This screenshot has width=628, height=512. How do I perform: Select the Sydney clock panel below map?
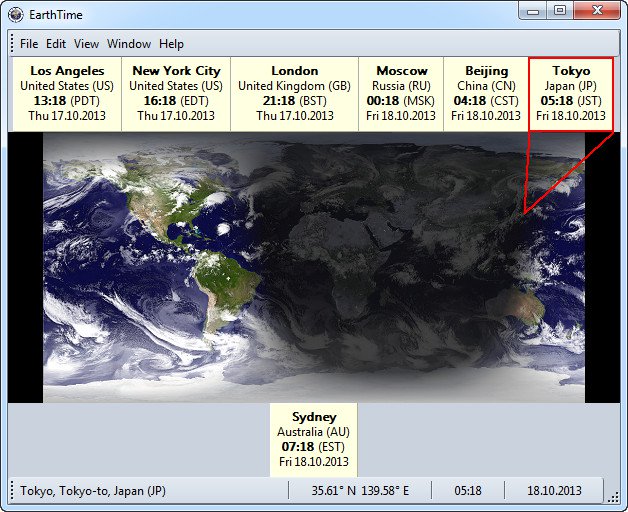coord(314,440)
